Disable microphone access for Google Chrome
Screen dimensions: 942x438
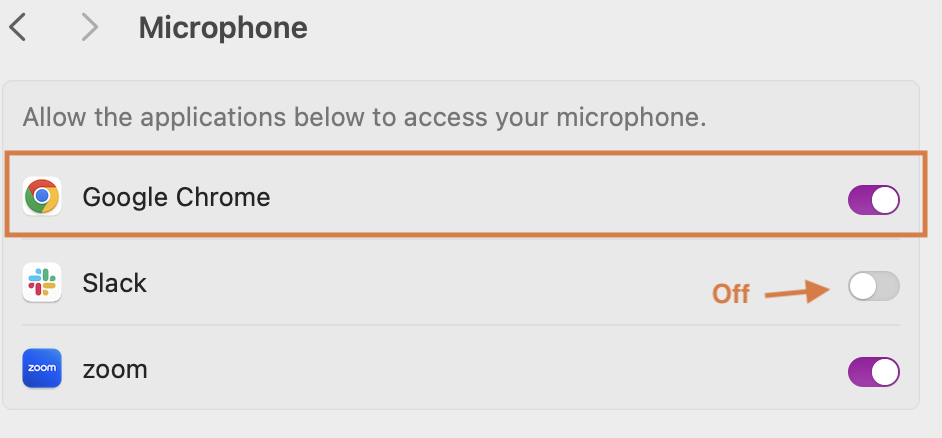[874, 200]
